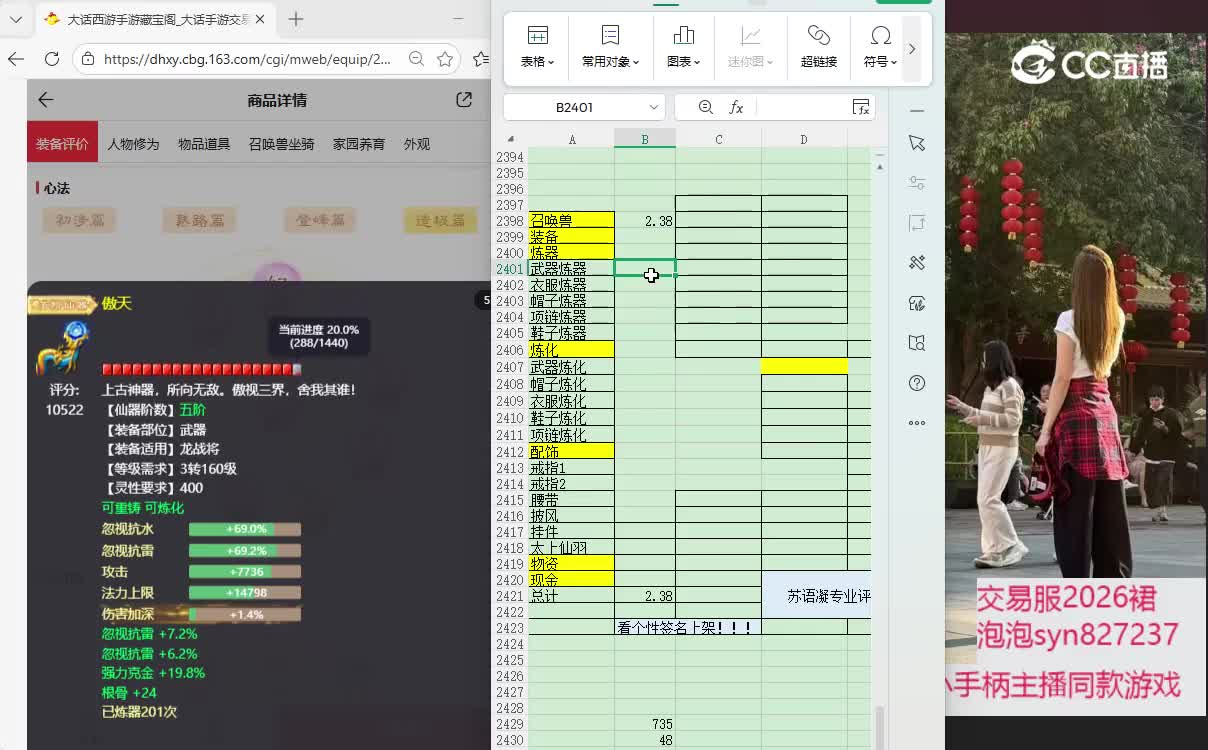Click the browser refresh icon
1208x750 pixels.
[x=52, y=59]
